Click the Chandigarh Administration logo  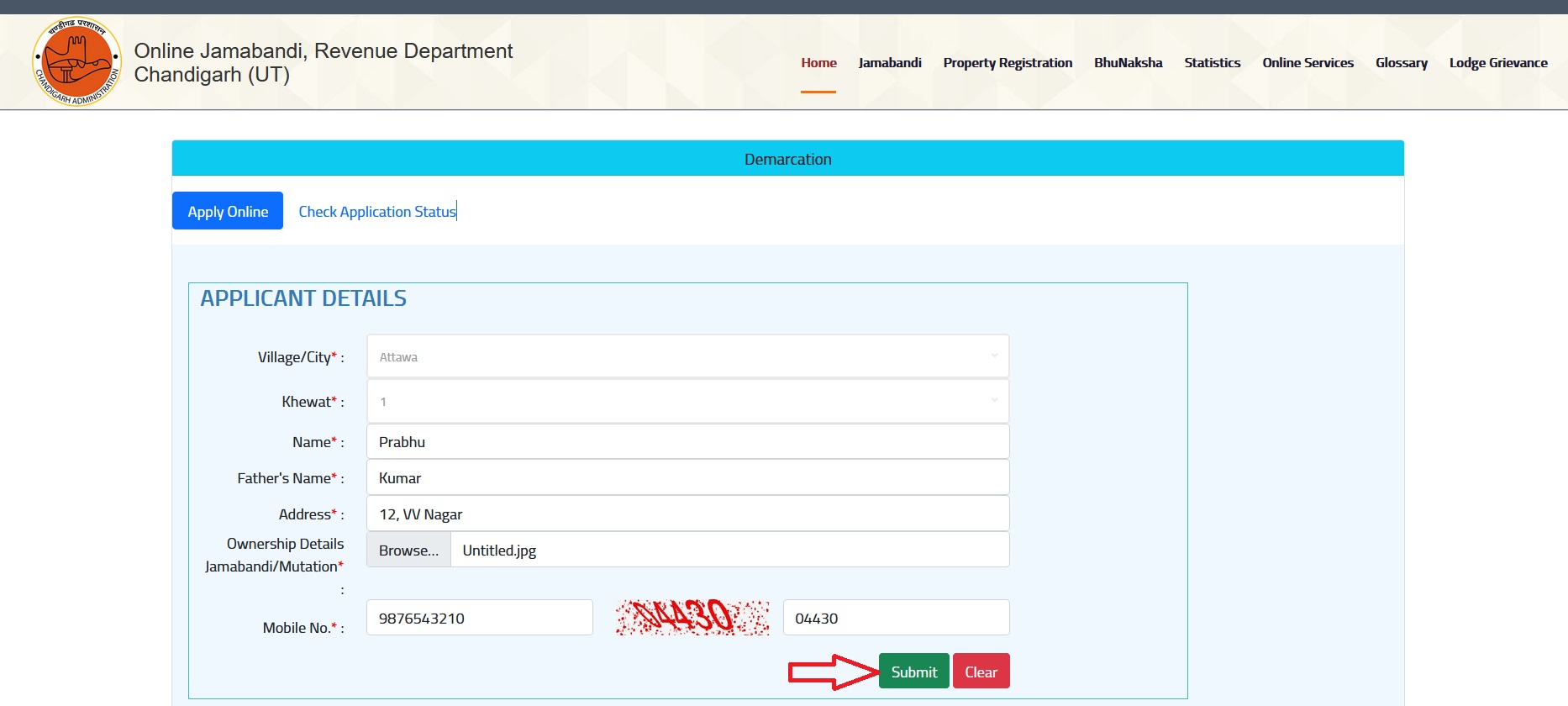click(x=76, y=61)
